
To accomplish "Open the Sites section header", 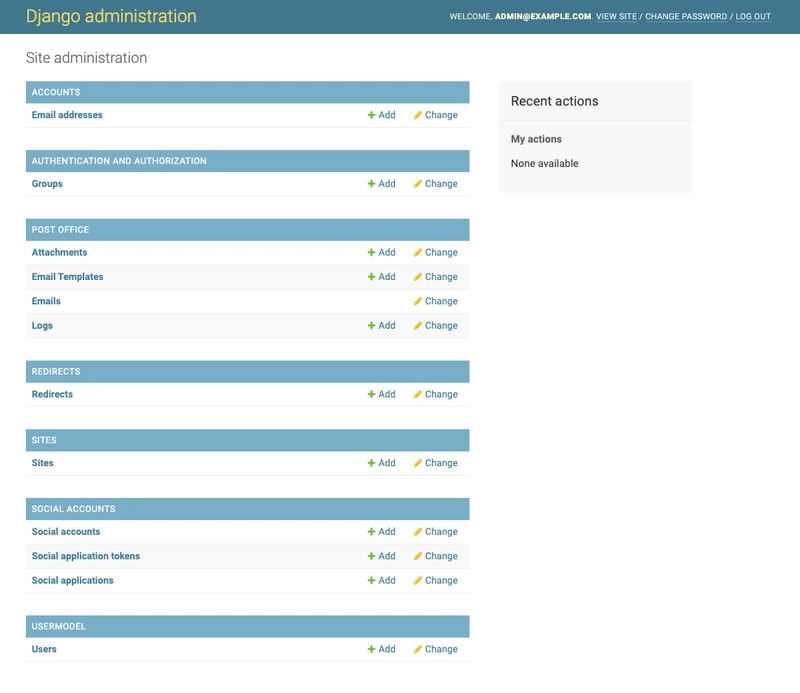I will (x=44, y=440).
